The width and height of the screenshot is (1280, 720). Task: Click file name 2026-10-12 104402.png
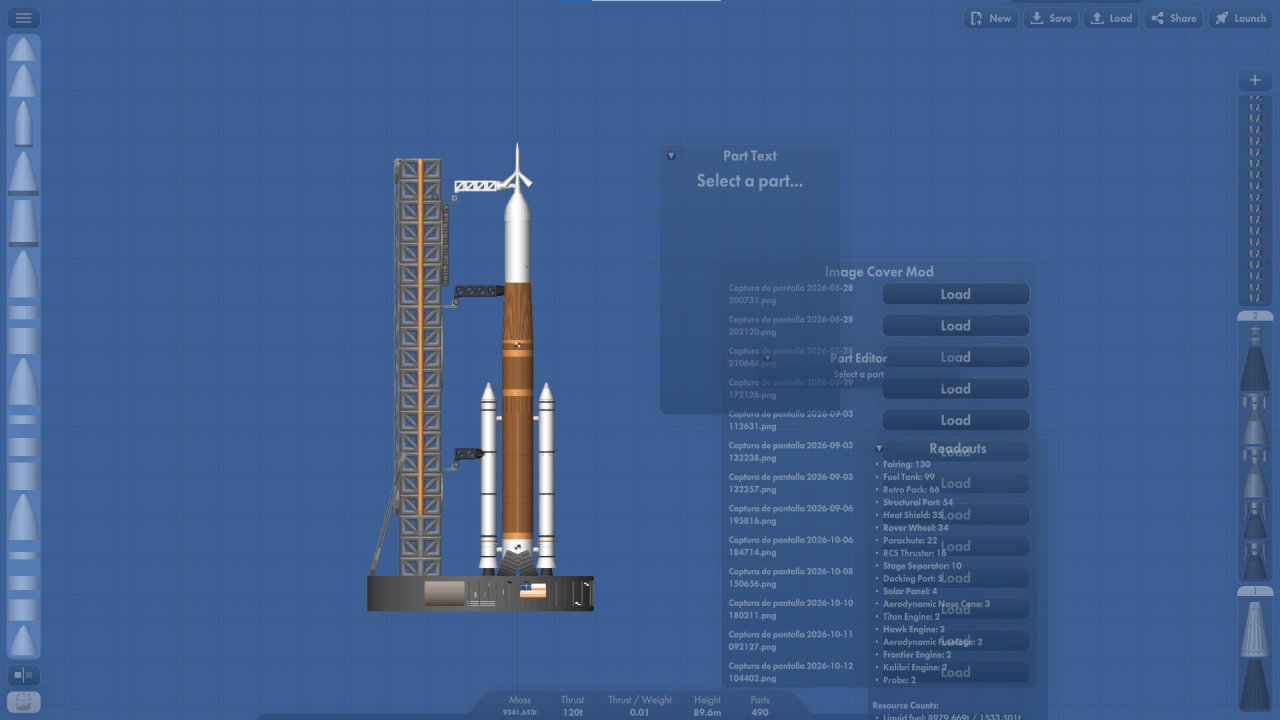tap(790, 672)
